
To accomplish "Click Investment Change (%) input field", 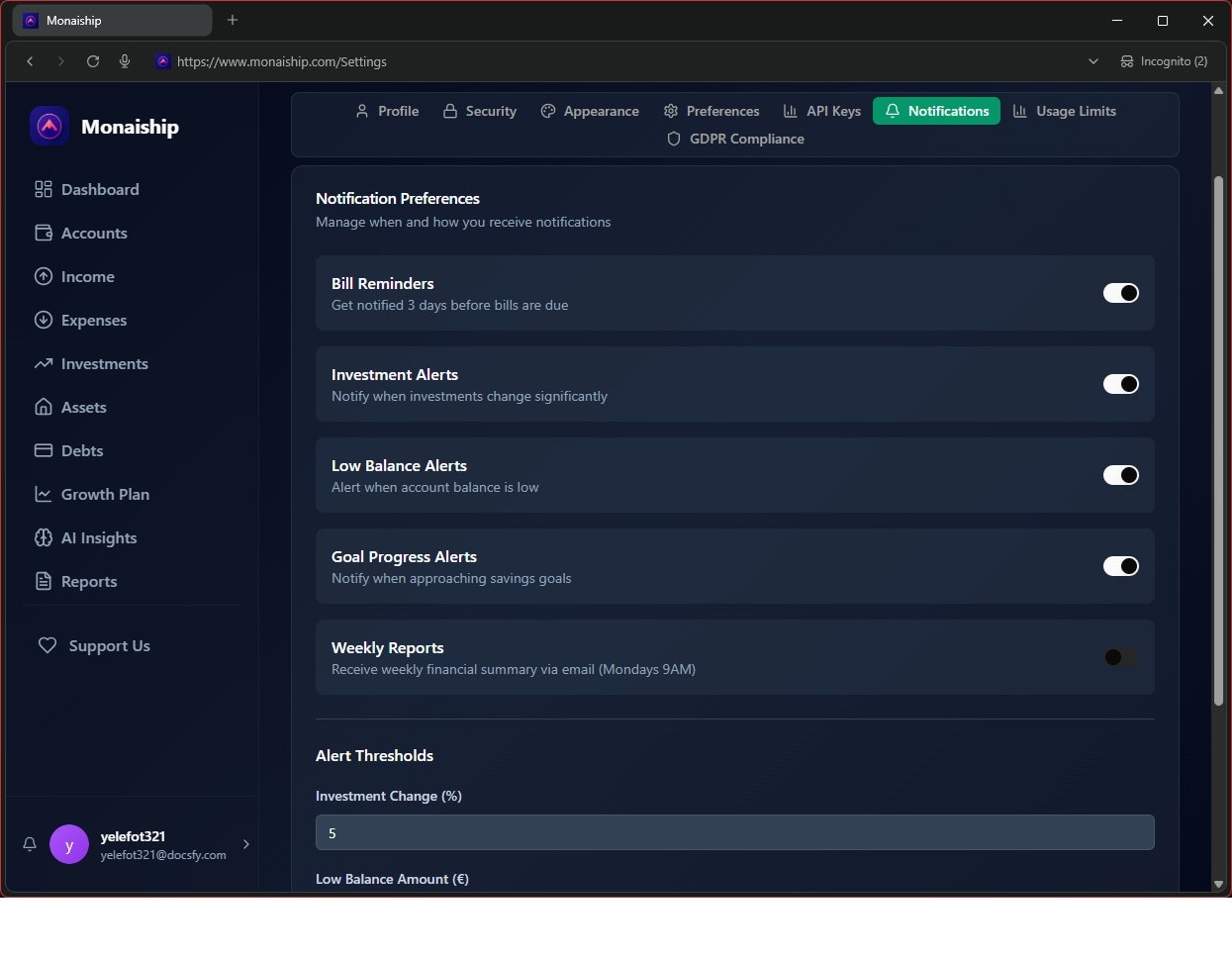I will 735,832.
